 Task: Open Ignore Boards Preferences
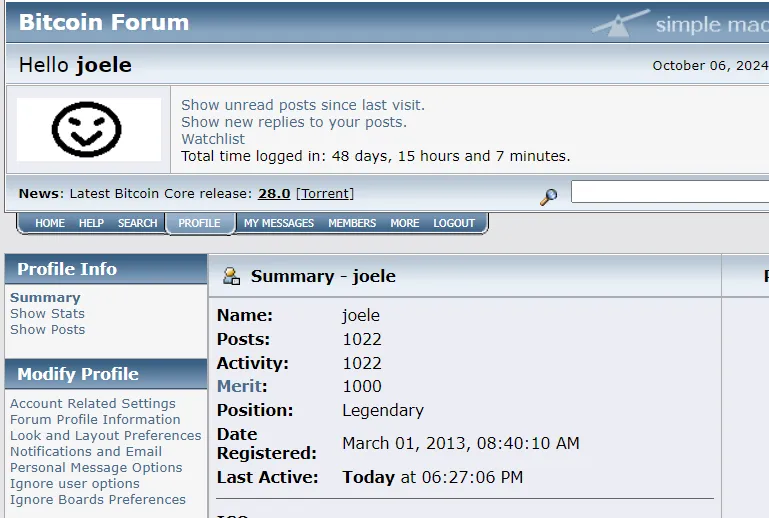[98, 499]
